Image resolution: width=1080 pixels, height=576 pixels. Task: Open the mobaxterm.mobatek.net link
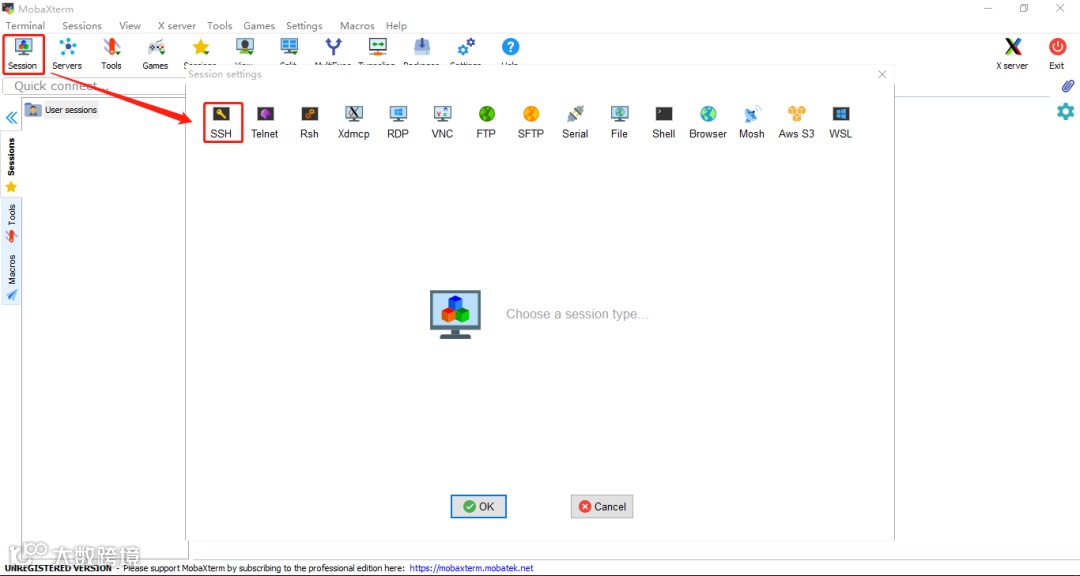point(471,568)
